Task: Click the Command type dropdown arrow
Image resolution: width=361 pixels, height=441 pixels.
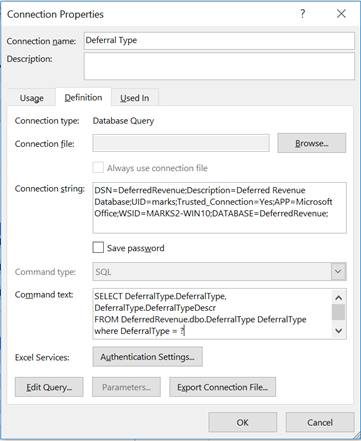Action: point(338,272)
